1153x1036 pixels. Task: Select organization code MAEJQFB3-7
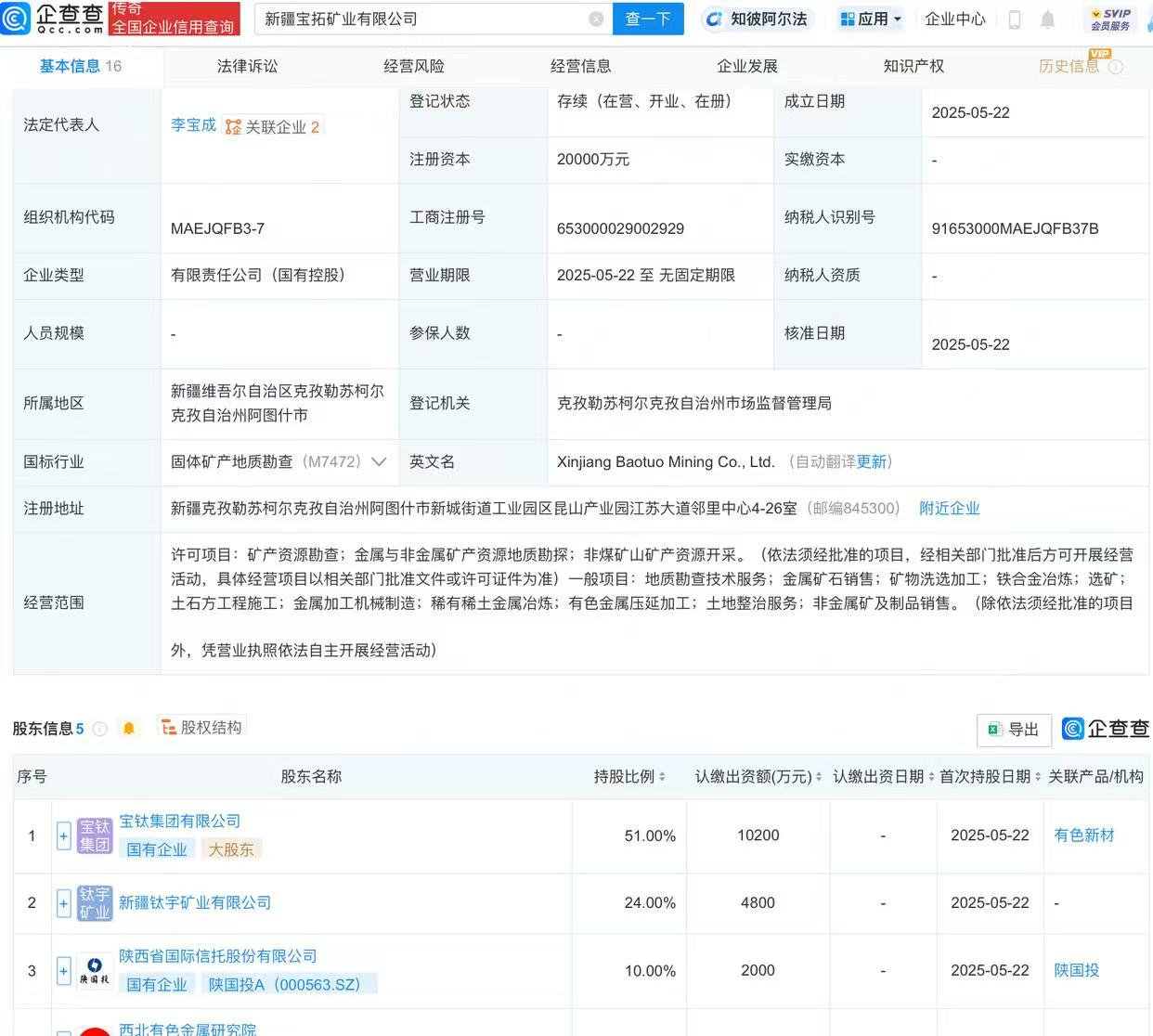tap(217, 228)
